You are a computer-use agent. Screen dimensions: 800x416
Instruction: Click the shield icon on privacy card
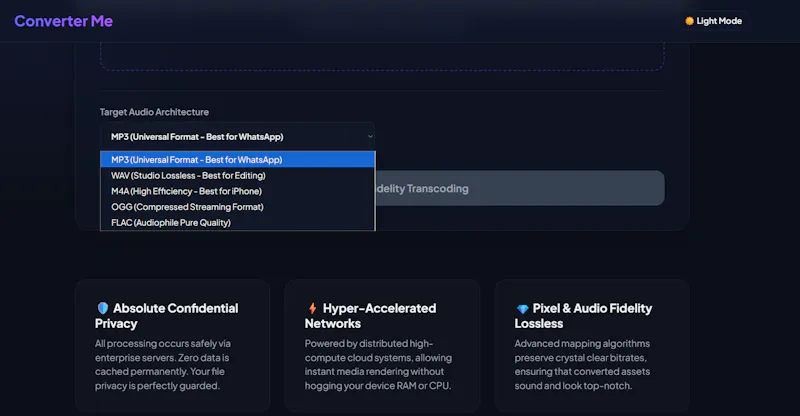tap(103, 308)
